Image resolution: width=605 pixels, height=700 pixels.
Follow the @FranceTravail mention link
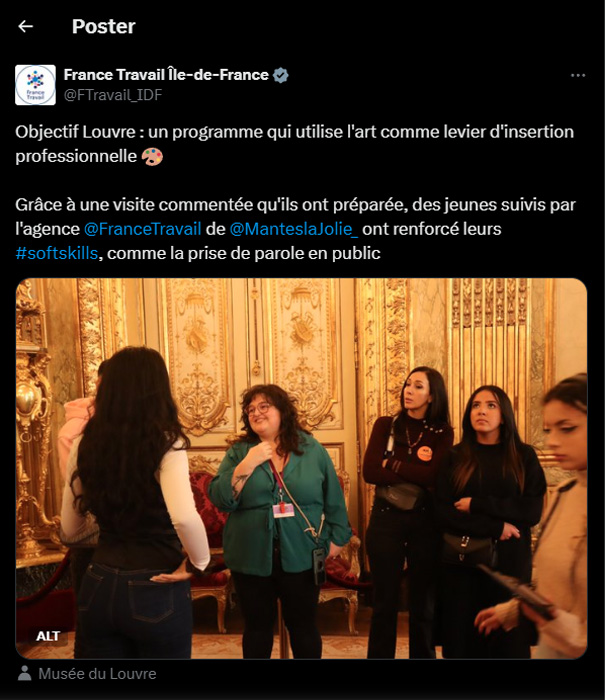click(x=142, y=229)
